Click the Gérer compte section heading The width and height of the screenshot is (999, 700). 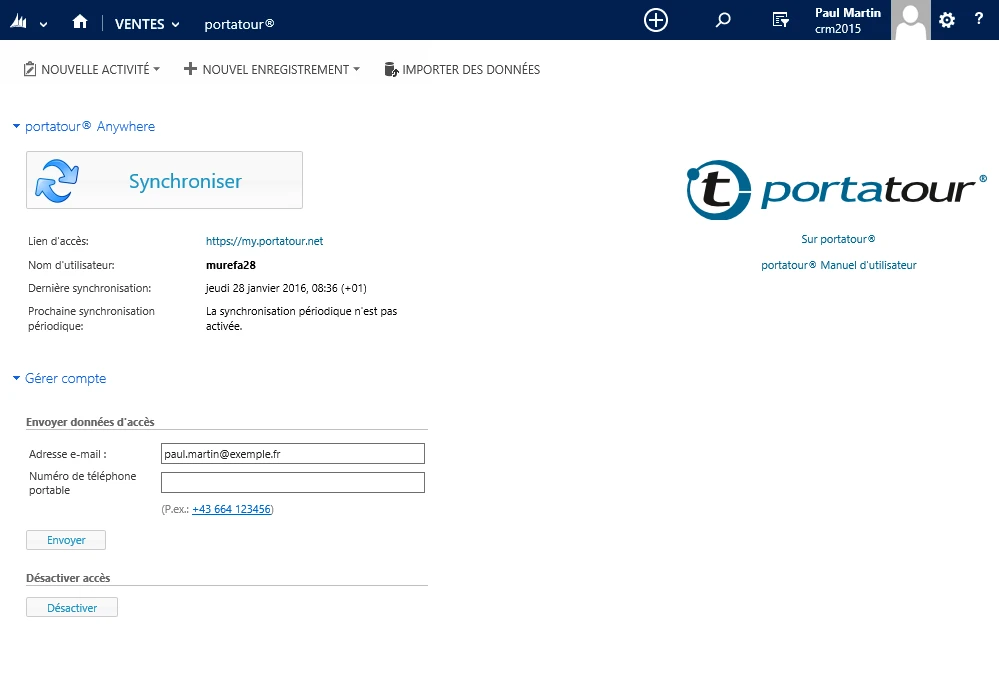pos(66,378)
